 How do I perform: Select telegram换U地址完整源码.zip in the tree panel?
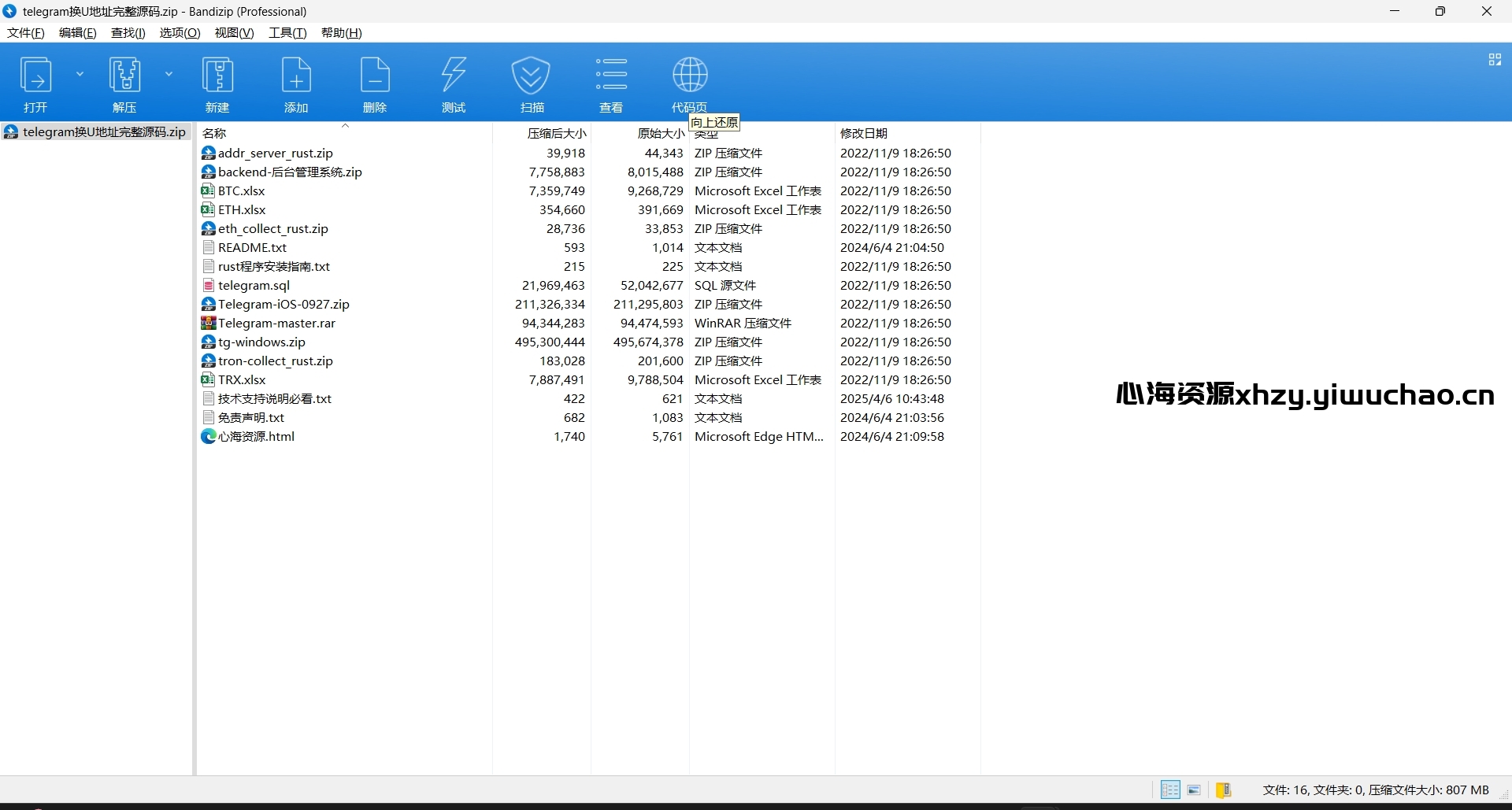tap(95, 132)
